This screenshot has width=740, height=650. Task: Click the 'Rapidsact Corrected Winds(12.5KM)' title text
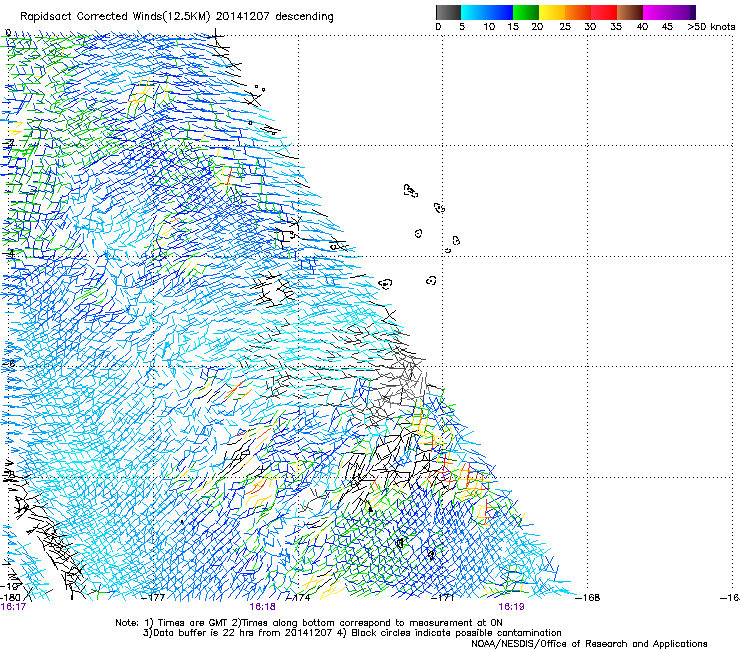coord(115,17)
